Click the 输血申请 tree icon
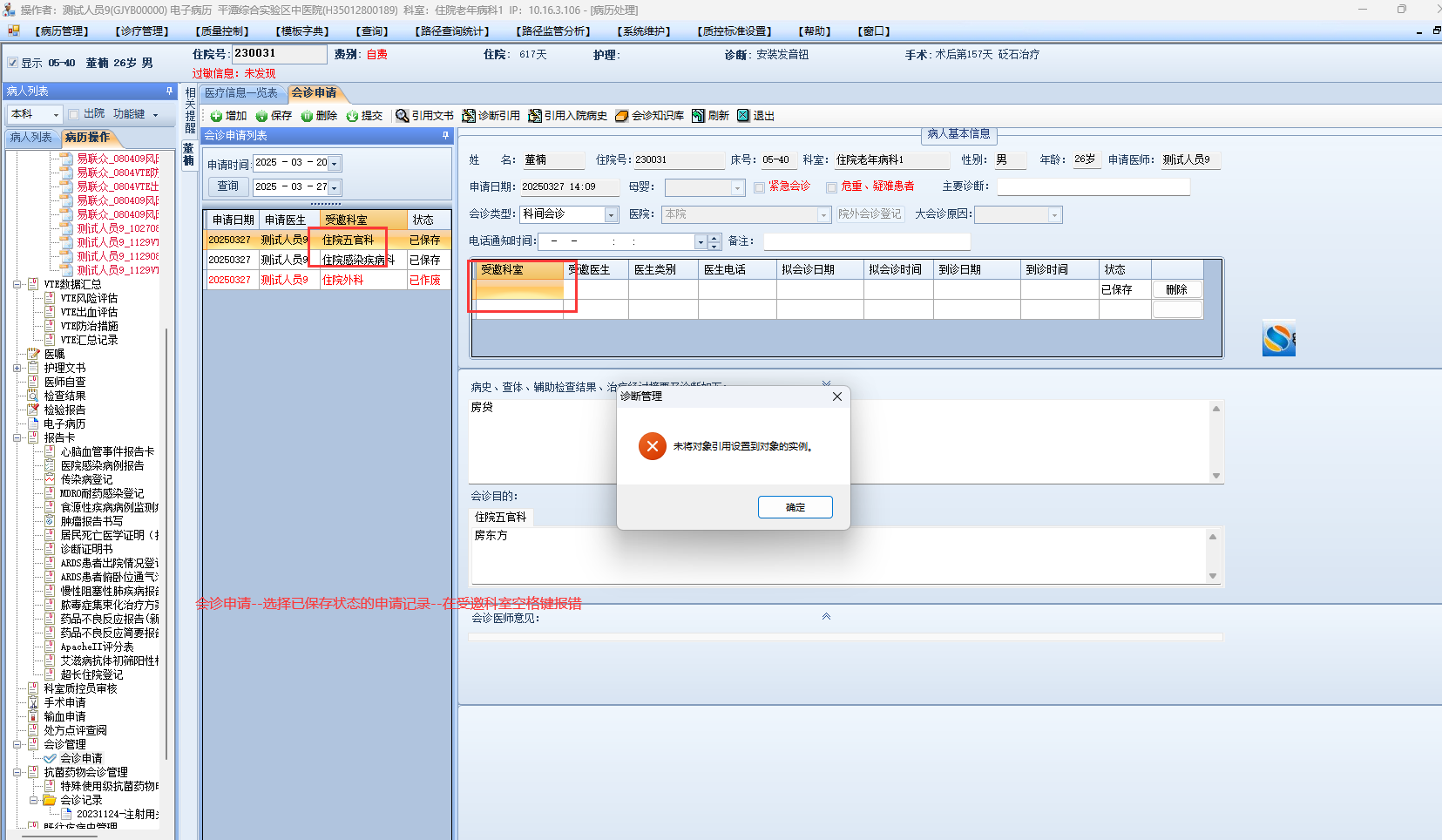Viewport: 1442px width, 840px height. (33, 716)
